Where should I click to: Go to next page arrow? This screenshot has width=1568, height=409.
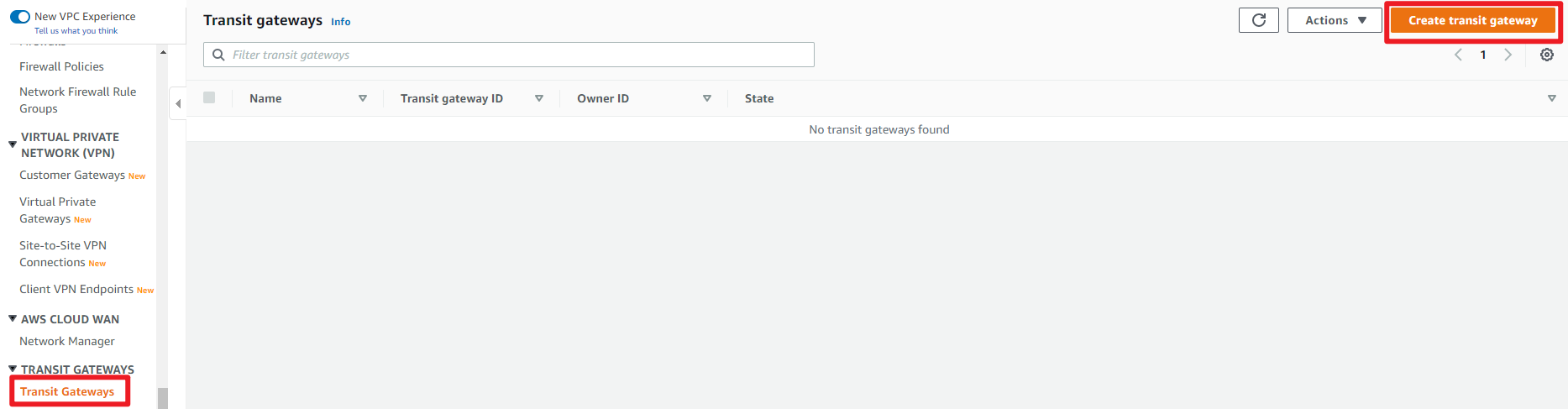click(x=1508, y=55)
